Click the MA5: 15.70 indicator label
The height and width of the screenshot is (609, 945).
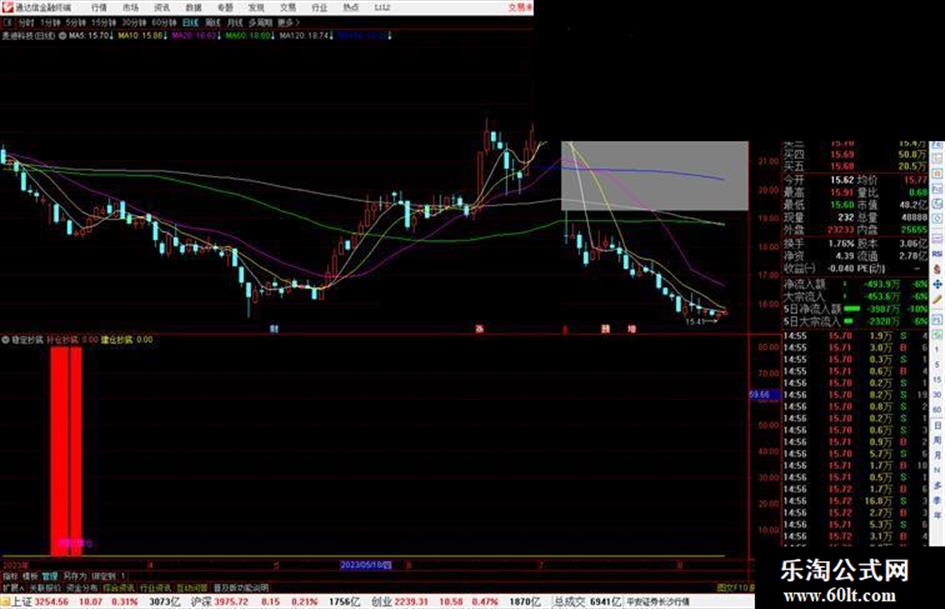coord(90,36)
